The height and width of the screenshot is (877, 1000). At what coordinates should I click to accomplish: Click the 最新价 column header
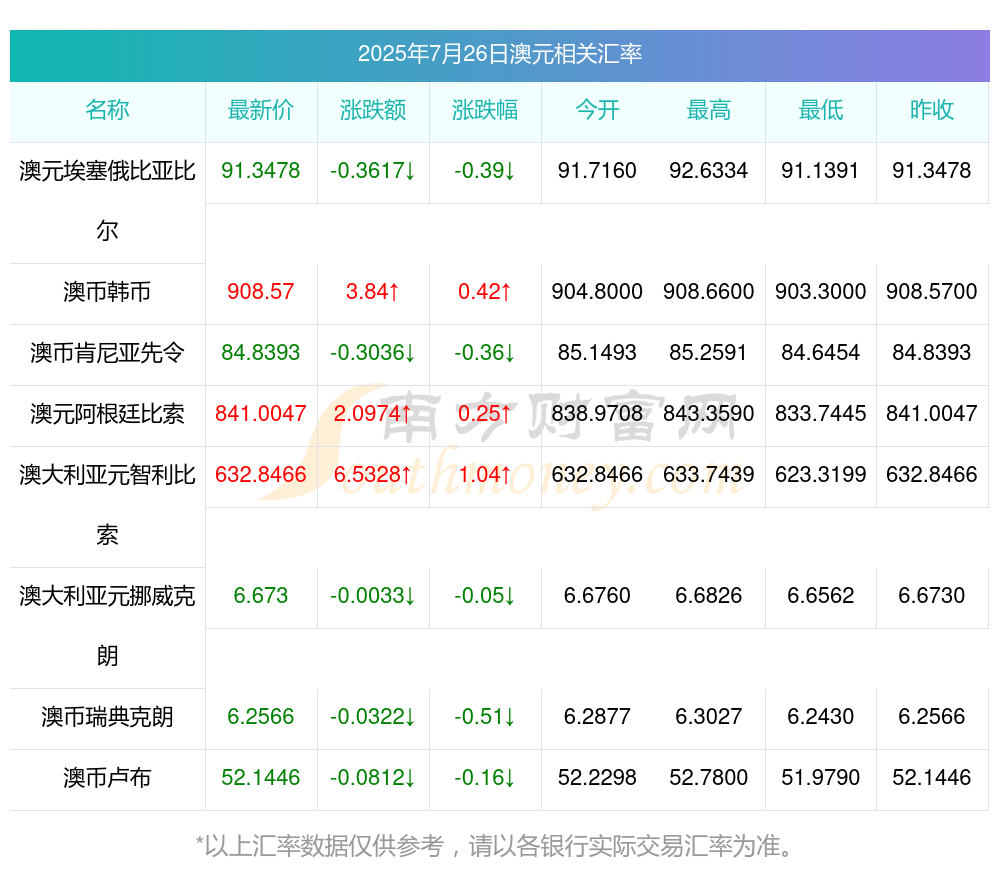click(x=261, y=110)
